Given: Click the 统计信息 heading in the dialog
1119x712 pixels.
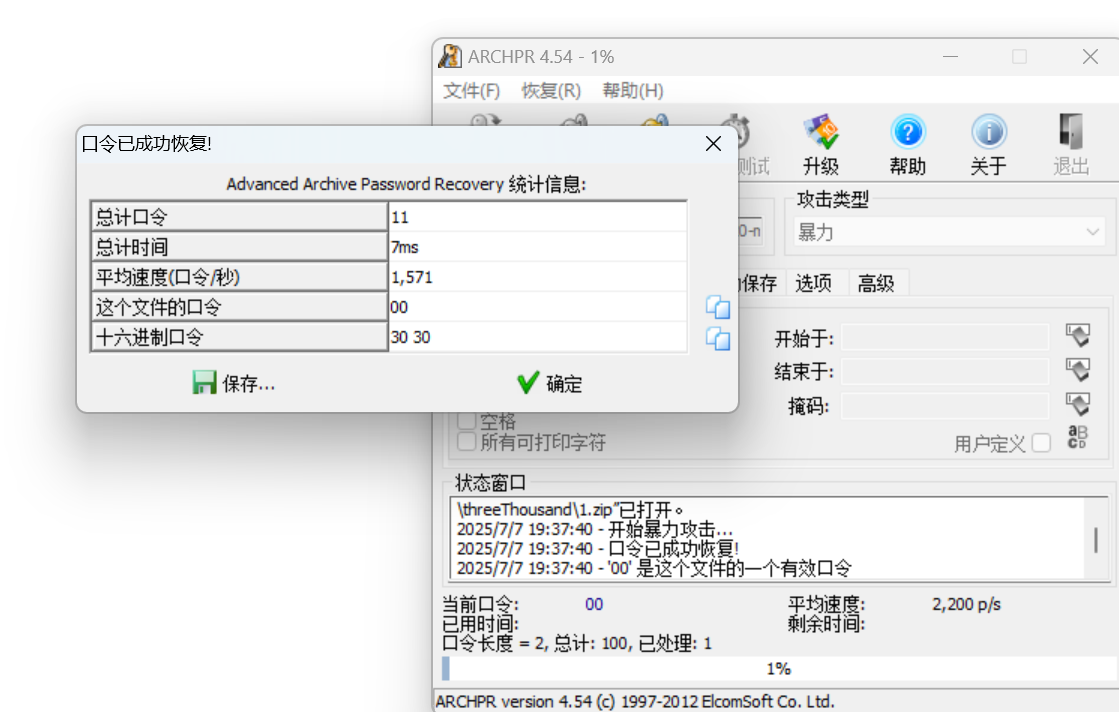Looking at the screenshot, I should [x=406, y=184].
